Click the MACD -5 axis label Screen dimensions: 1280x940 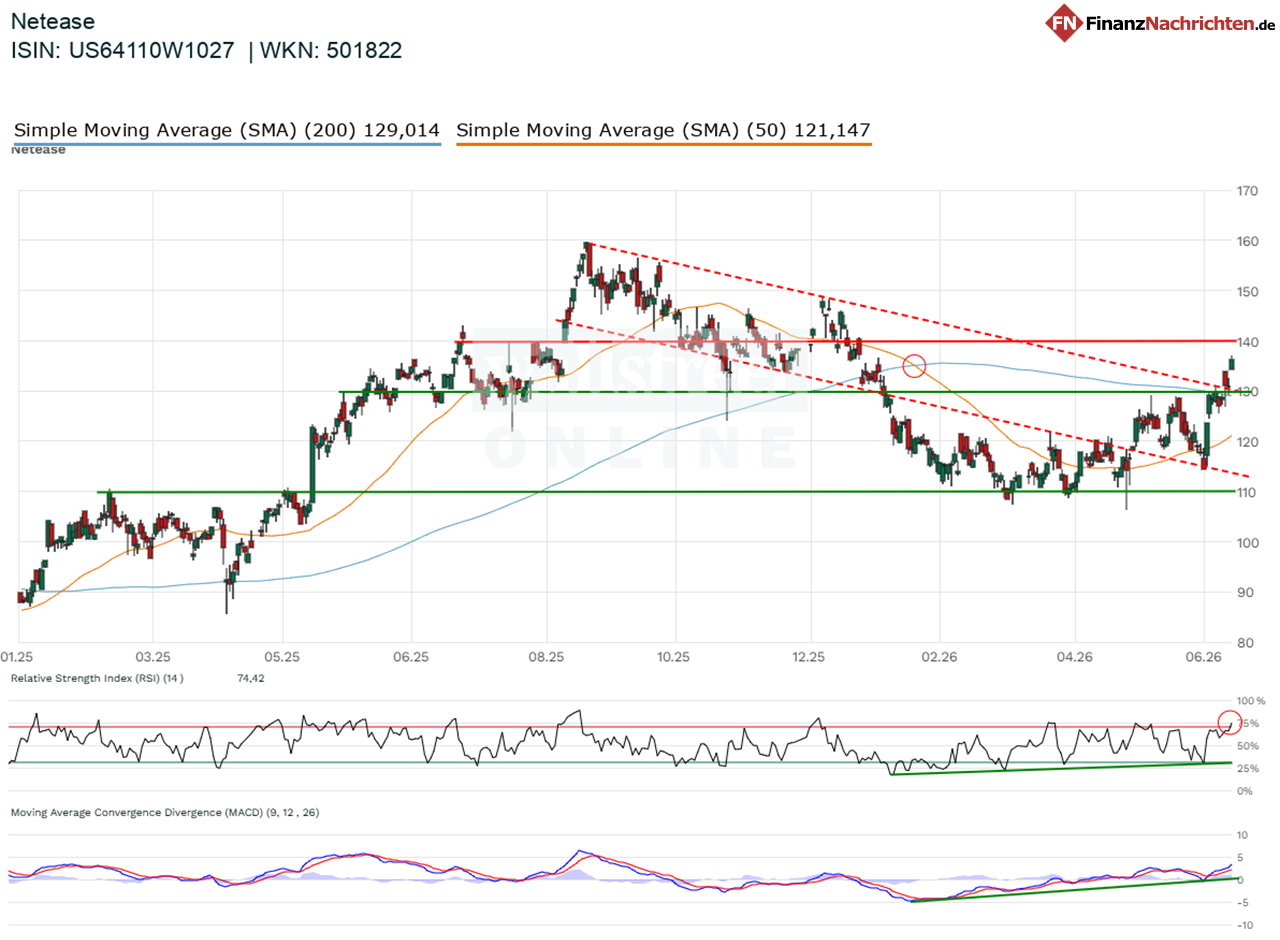[1243, 902]
